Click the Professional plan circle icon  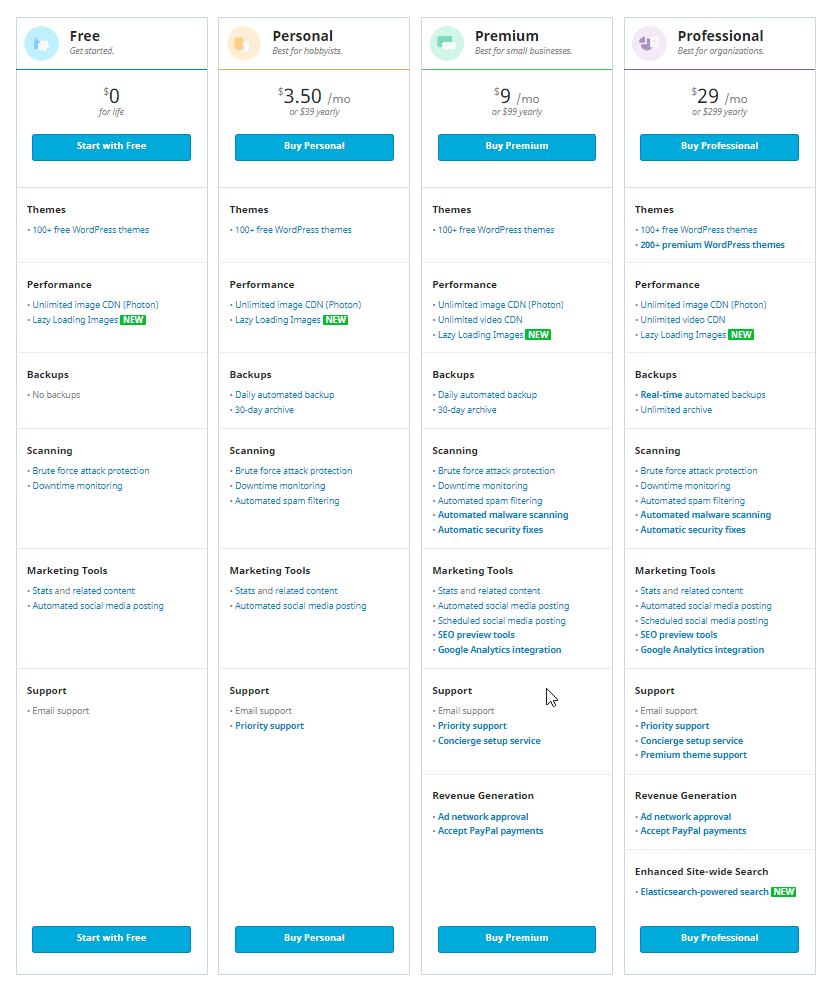pyautogui.click(x=651, y=42)
